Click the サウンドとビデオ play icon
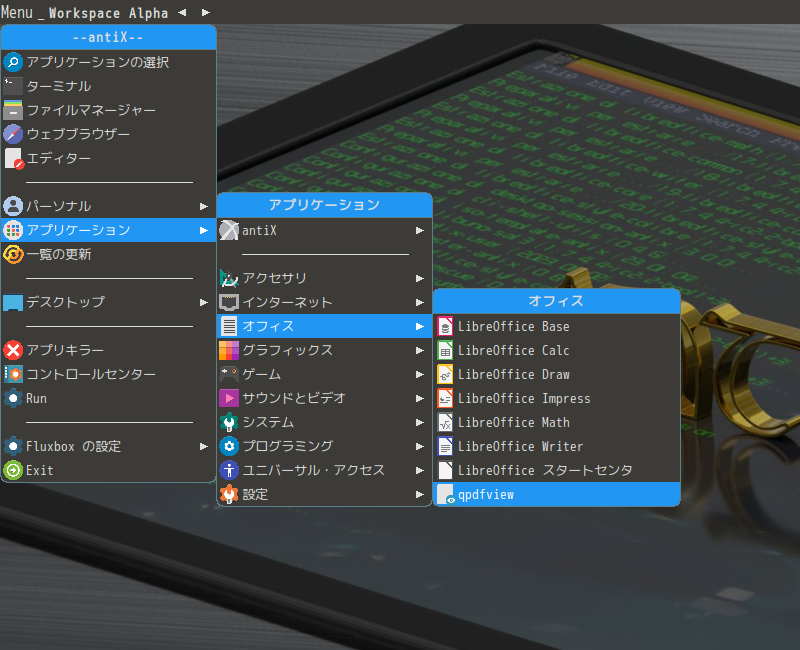800x650 pixels. (x=229, y=398)
